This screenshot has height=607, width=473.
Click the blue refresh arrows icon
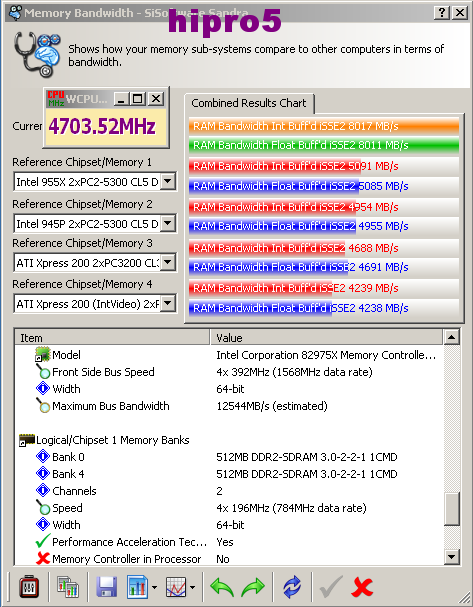pos(292,586)
